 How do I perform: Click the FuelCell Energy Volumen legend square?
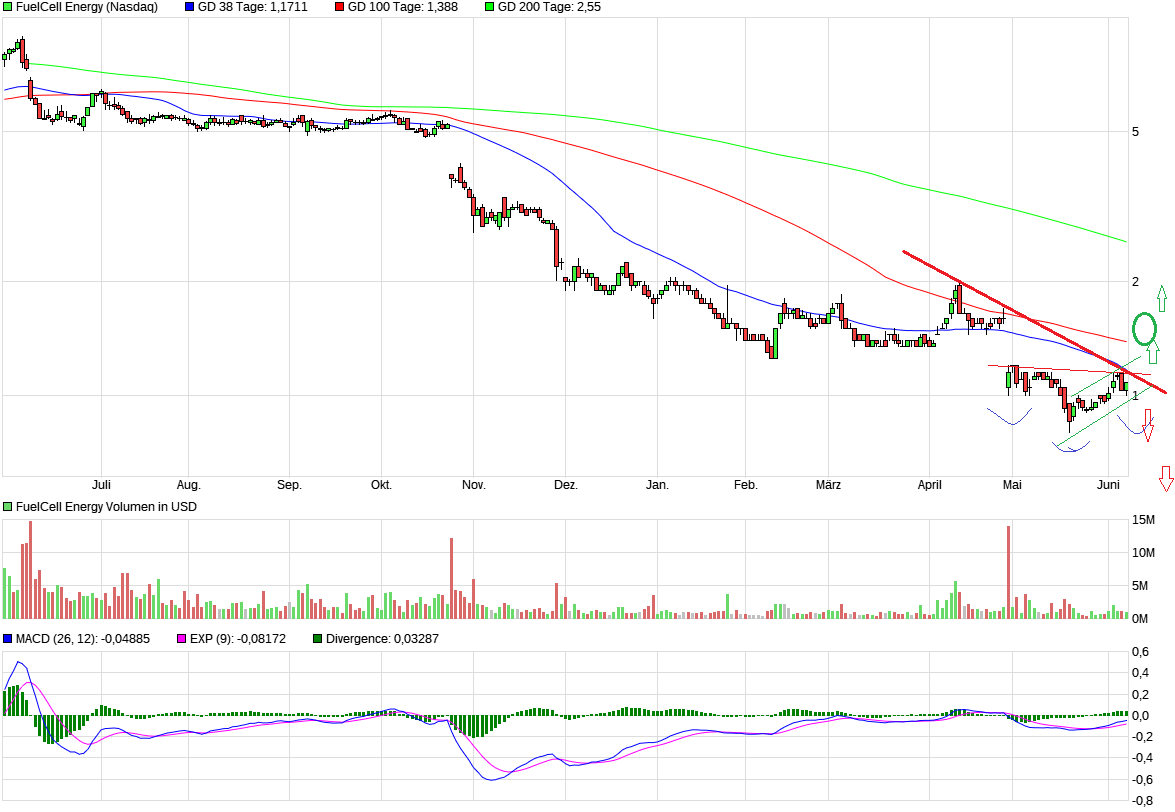pos(7,506)
